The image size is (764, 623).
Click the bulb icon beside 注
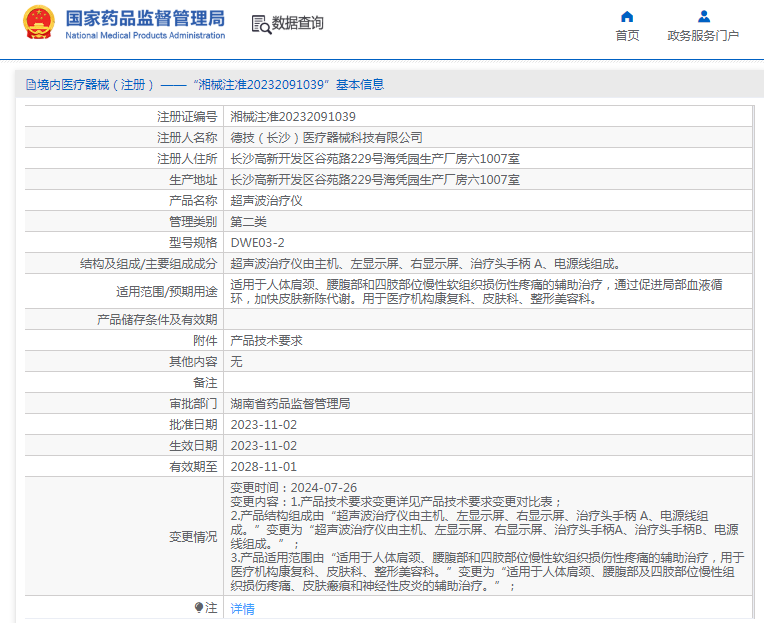[199, 607]
